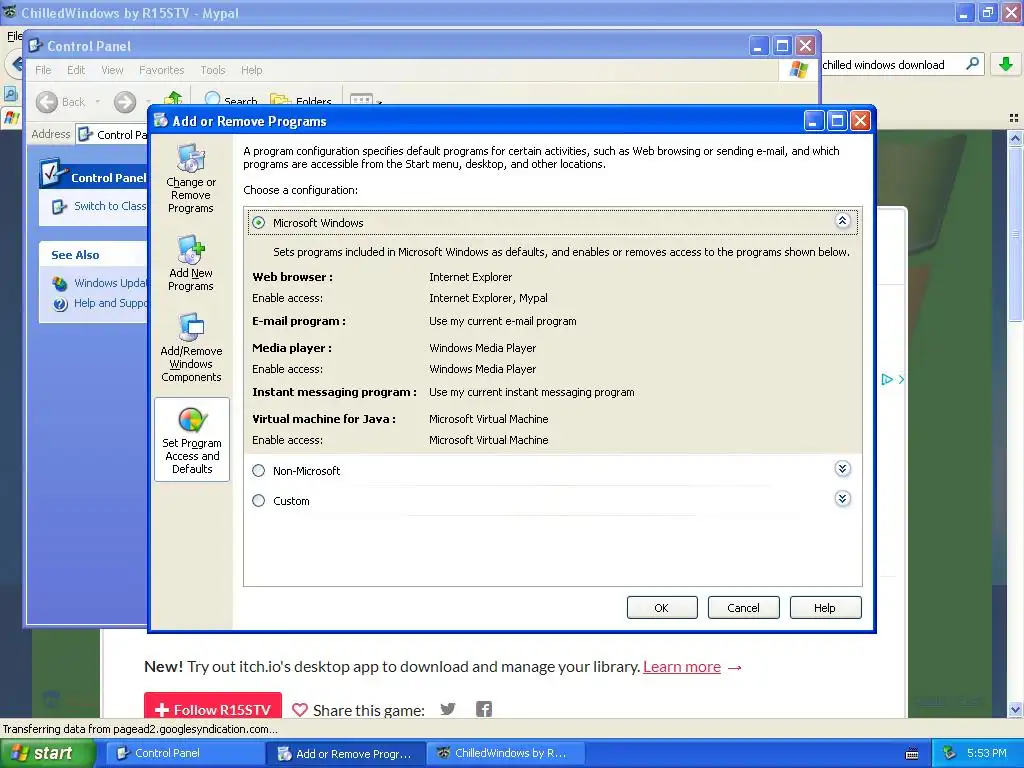Switch to ChilledWindows taskbar button
Screen dimensions: 1024x768
point(505,753)
